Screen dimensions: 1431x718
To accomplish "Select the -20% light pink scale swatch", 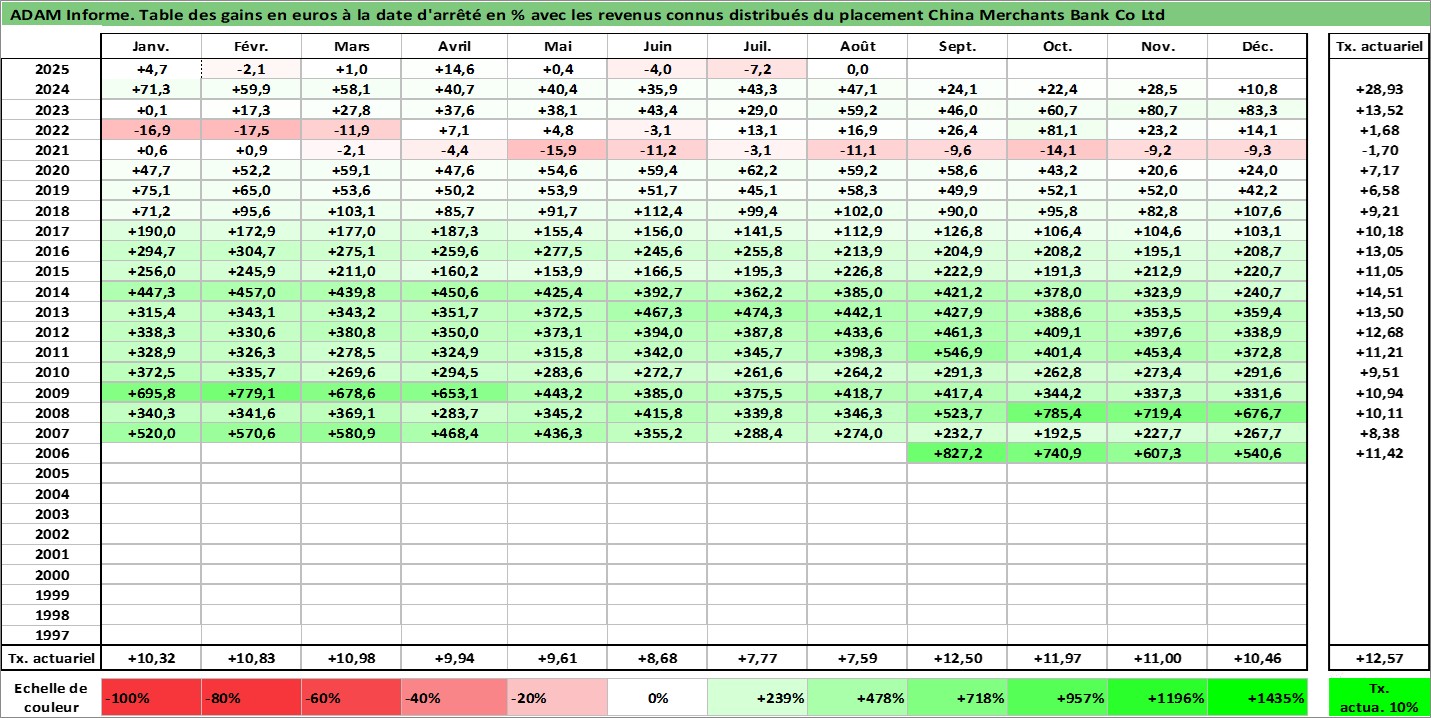I will 557,697.
